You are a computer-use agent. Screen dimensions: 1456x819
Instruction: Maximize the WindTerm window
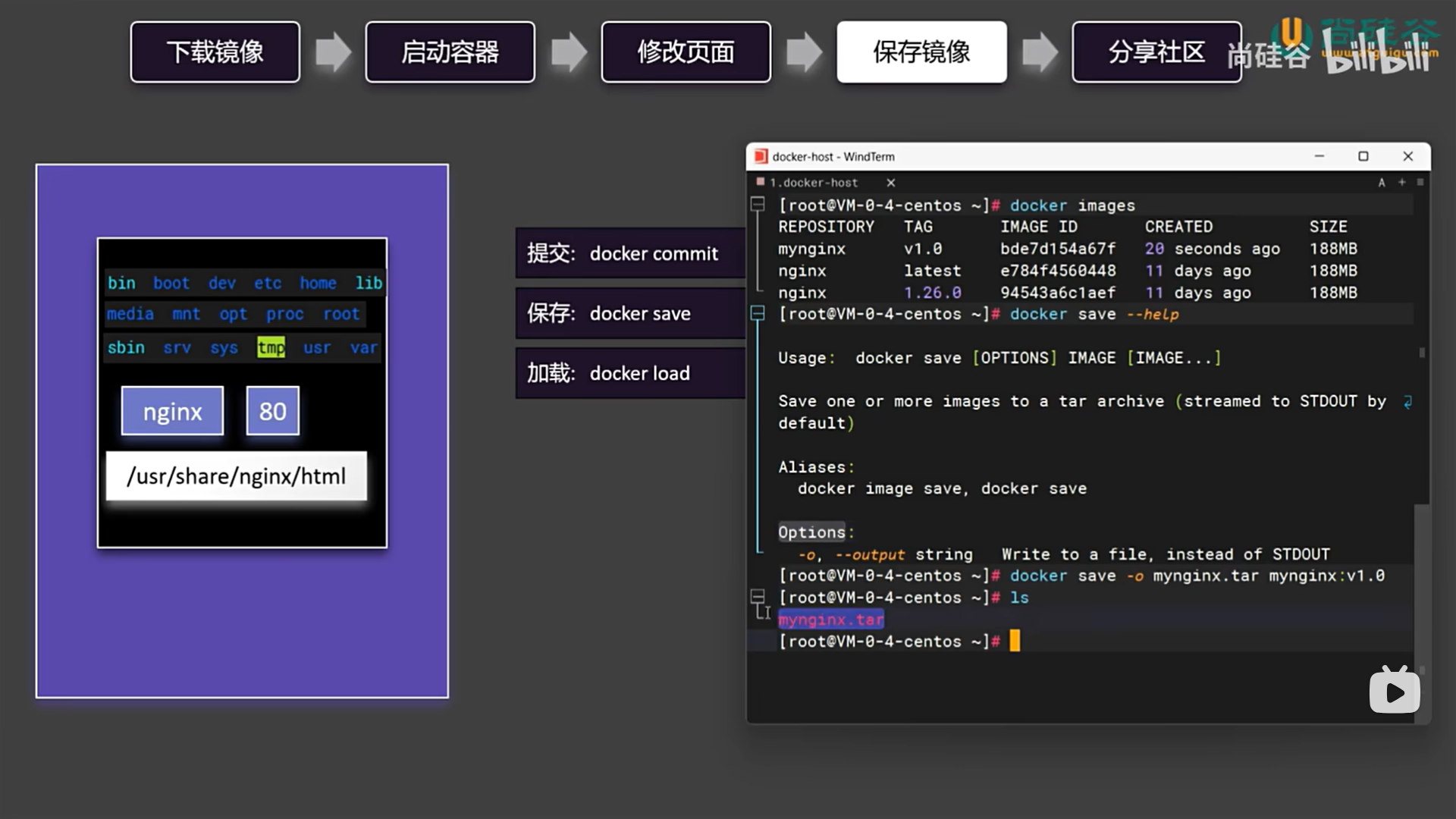tap(1363, 156)
